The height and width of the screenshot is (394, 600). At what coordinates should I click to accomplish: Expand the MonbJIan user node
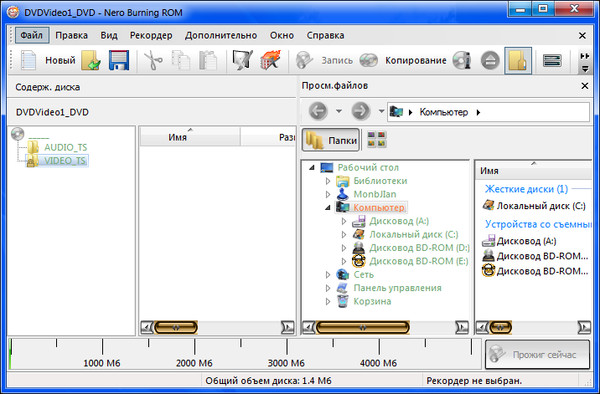pos(328,194)
